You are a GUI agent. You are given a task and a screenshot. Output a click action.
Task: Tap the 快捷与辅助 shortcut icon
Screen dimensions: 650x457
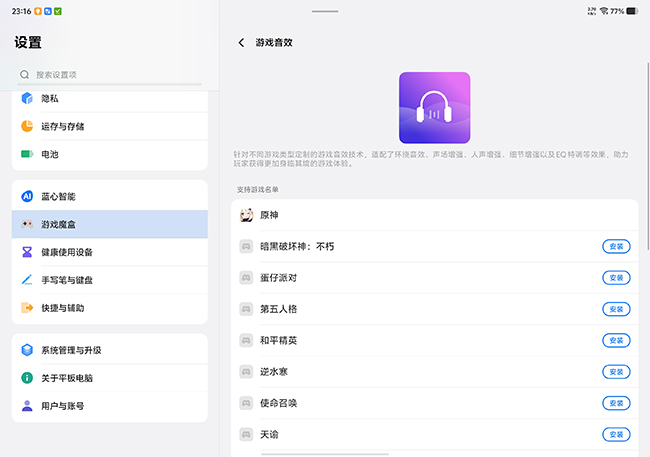coord(27,308)
